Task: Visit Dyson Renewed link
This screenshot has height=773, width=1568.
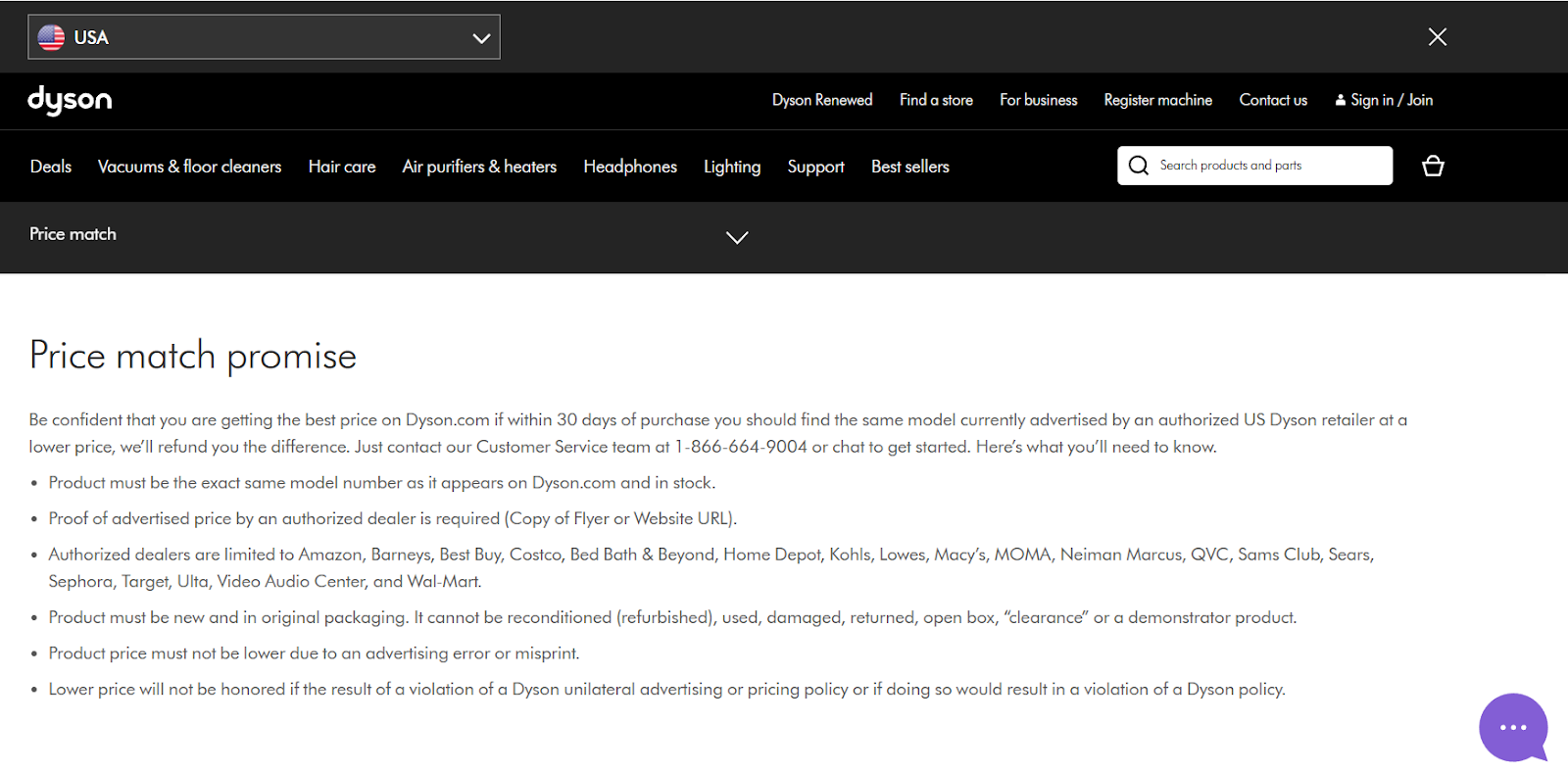Action: (x=822, y=100)
